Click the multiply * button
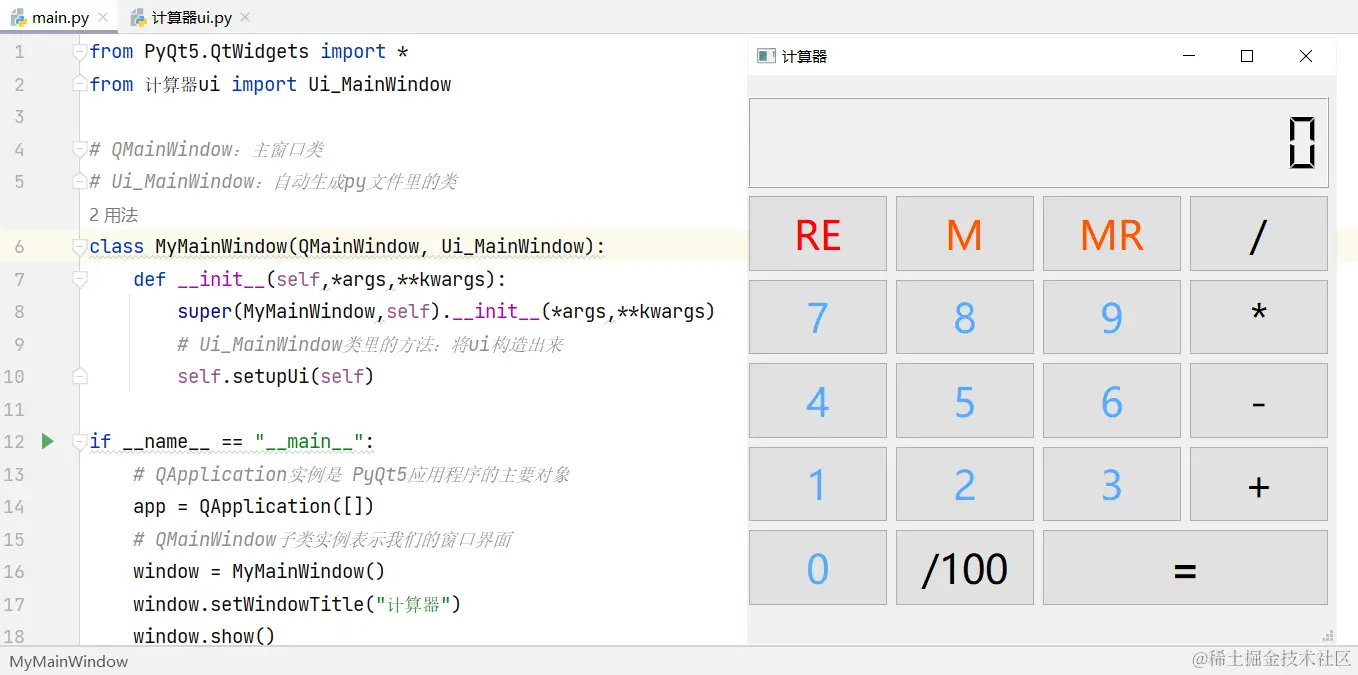 (x=1259, y=317)
